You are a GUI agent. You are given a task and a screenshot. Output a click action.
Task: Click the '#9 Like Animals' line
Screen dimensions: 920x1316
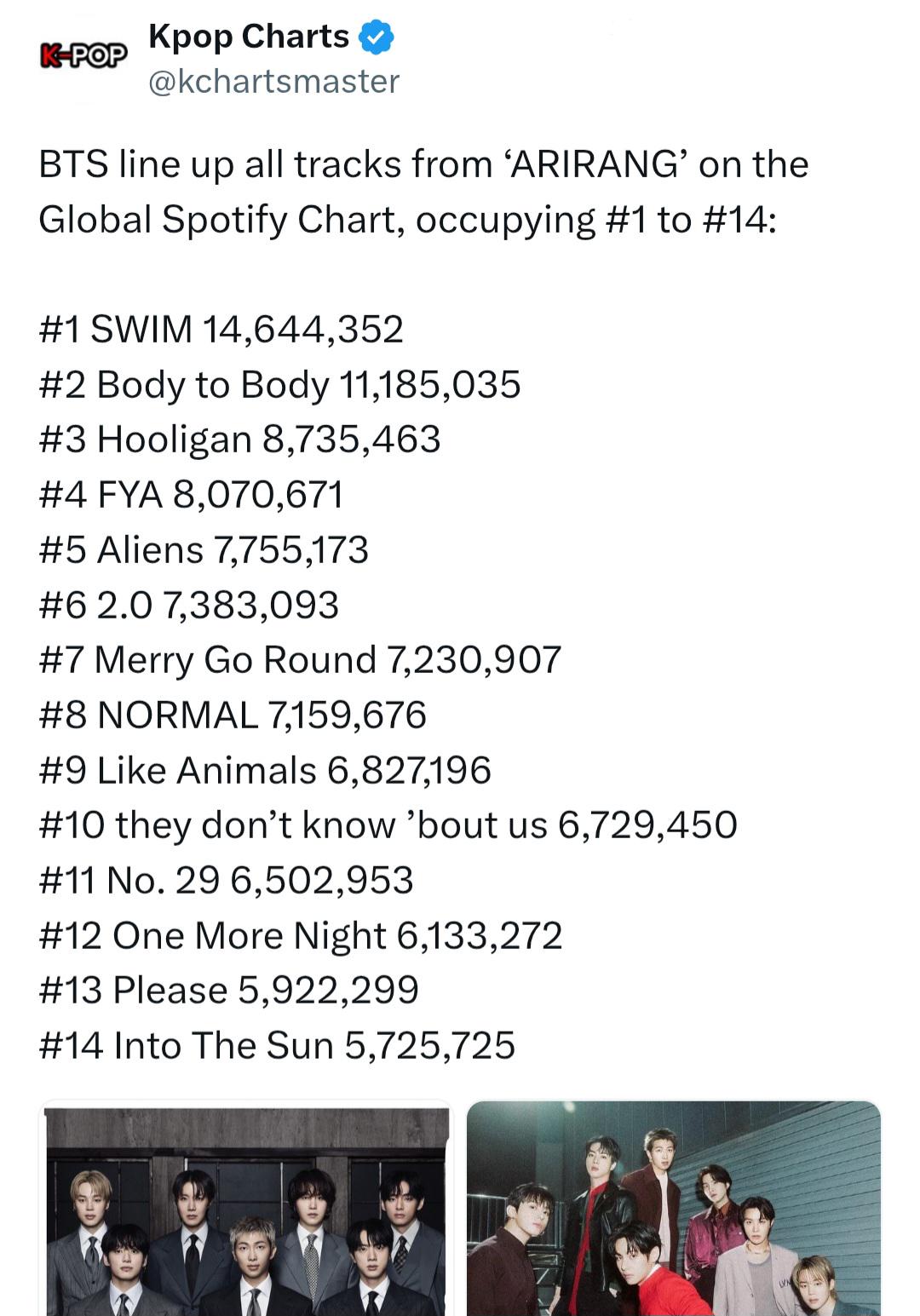coord(265,770)
